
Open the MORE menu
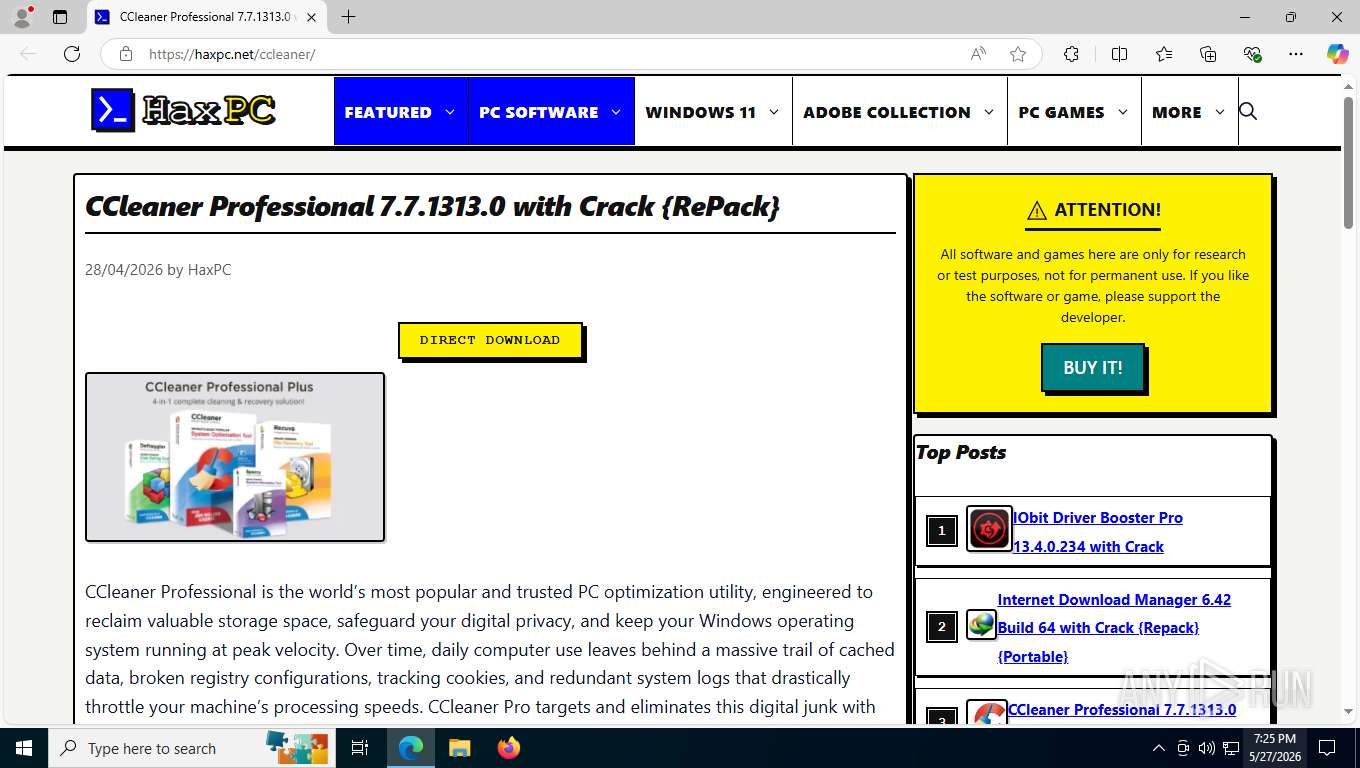[x=1176, y=112]
